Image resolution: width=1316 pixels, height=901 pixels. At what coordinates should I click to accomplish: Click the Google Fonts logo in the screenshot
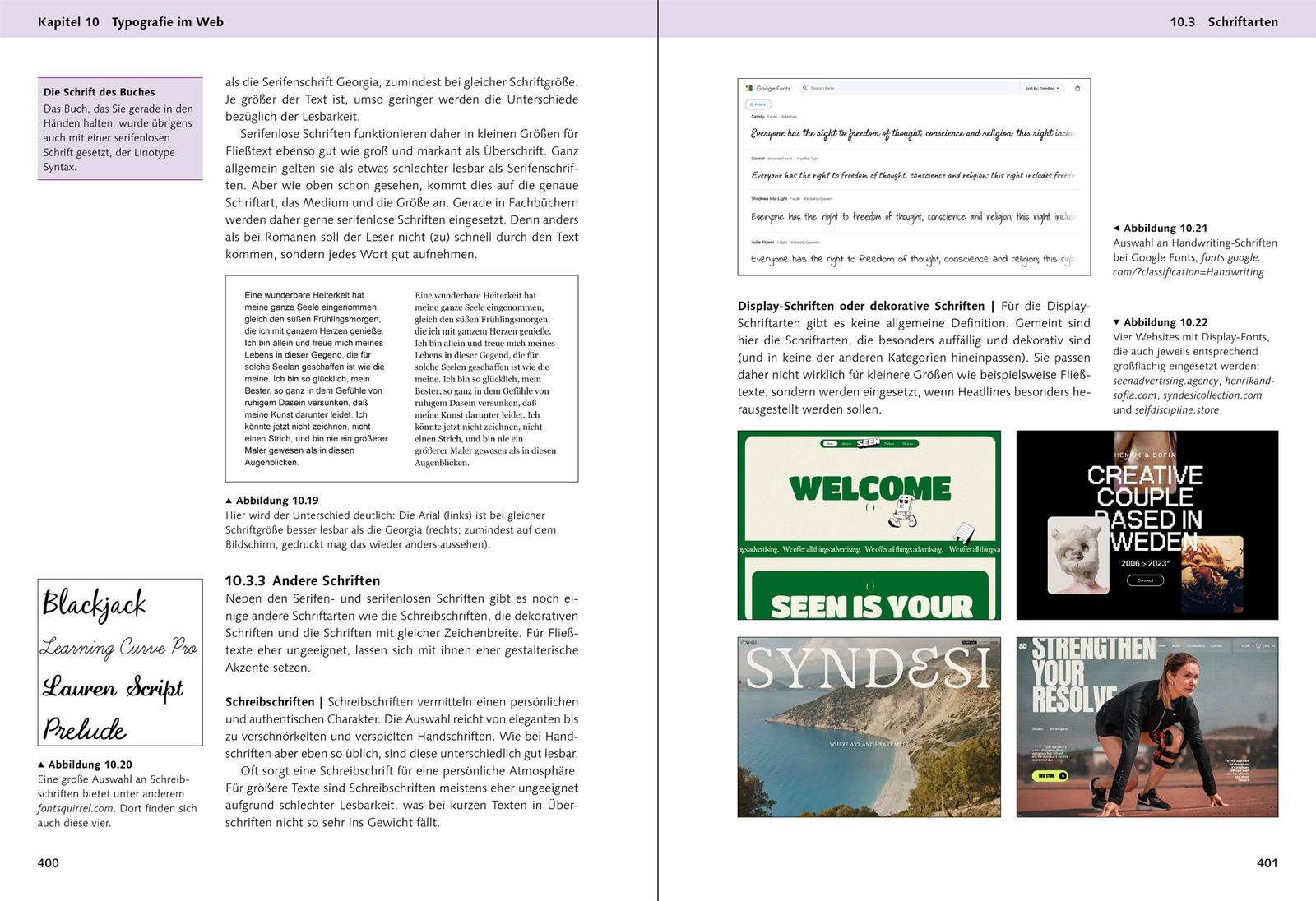(x=768, y=88)
